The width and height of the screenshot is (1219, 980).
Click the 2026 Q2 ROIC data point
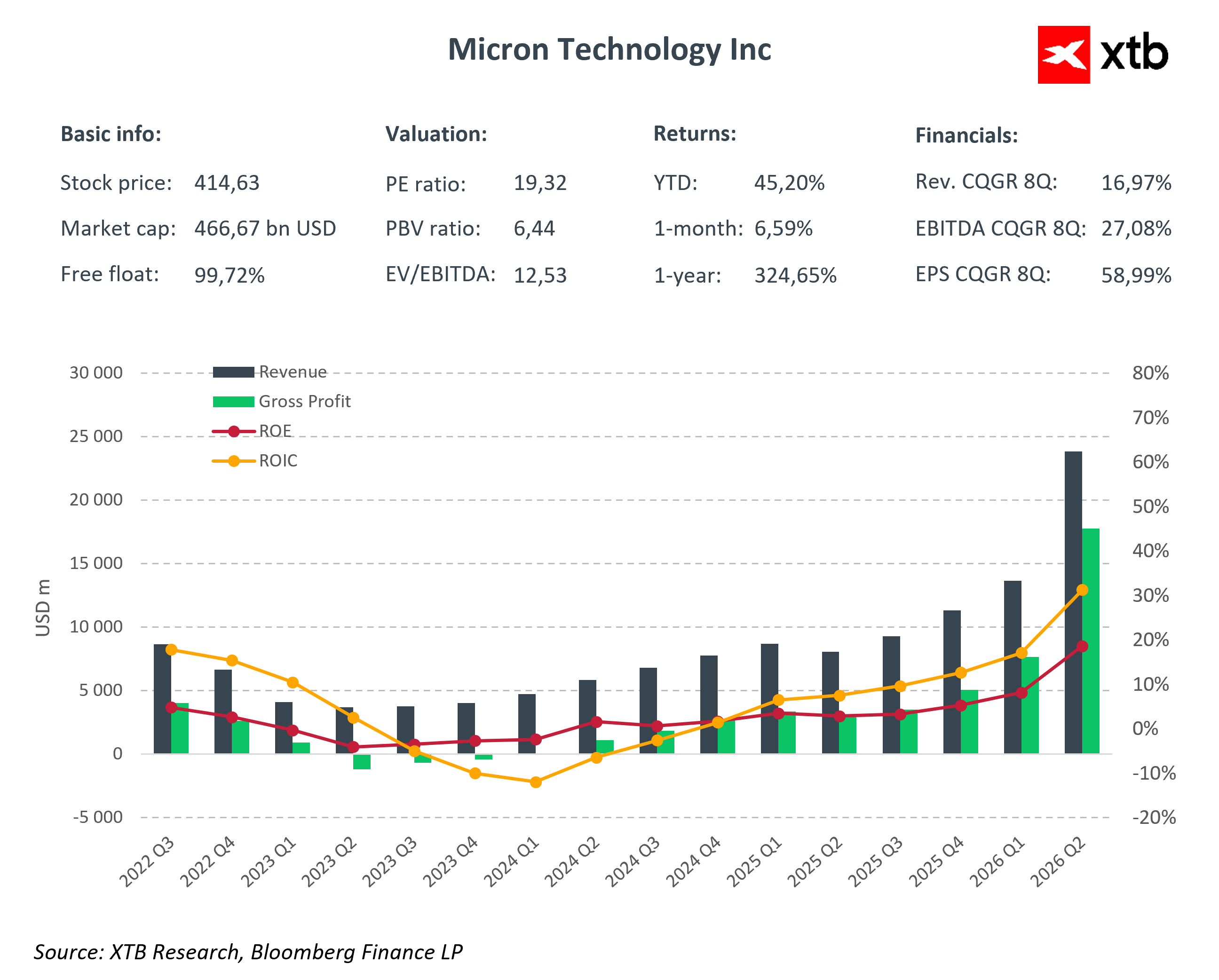click(x=1082, y=590)
